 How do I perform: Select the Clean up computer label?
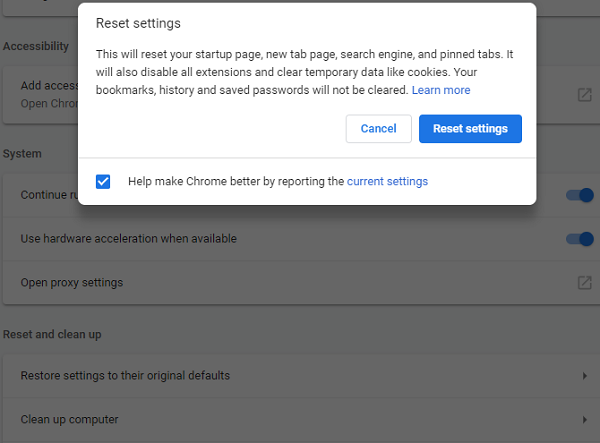(x=69, y=420)
